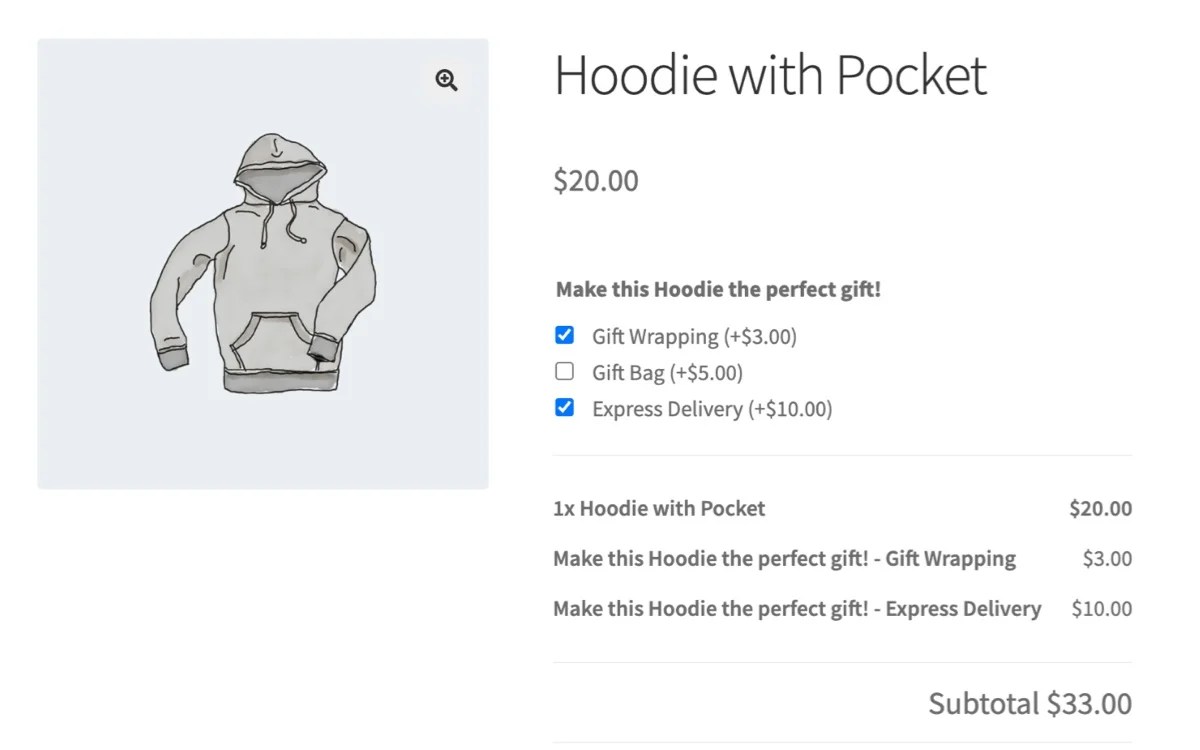
Task: Click the $20.00 price text
Action: tap(595, 181)
